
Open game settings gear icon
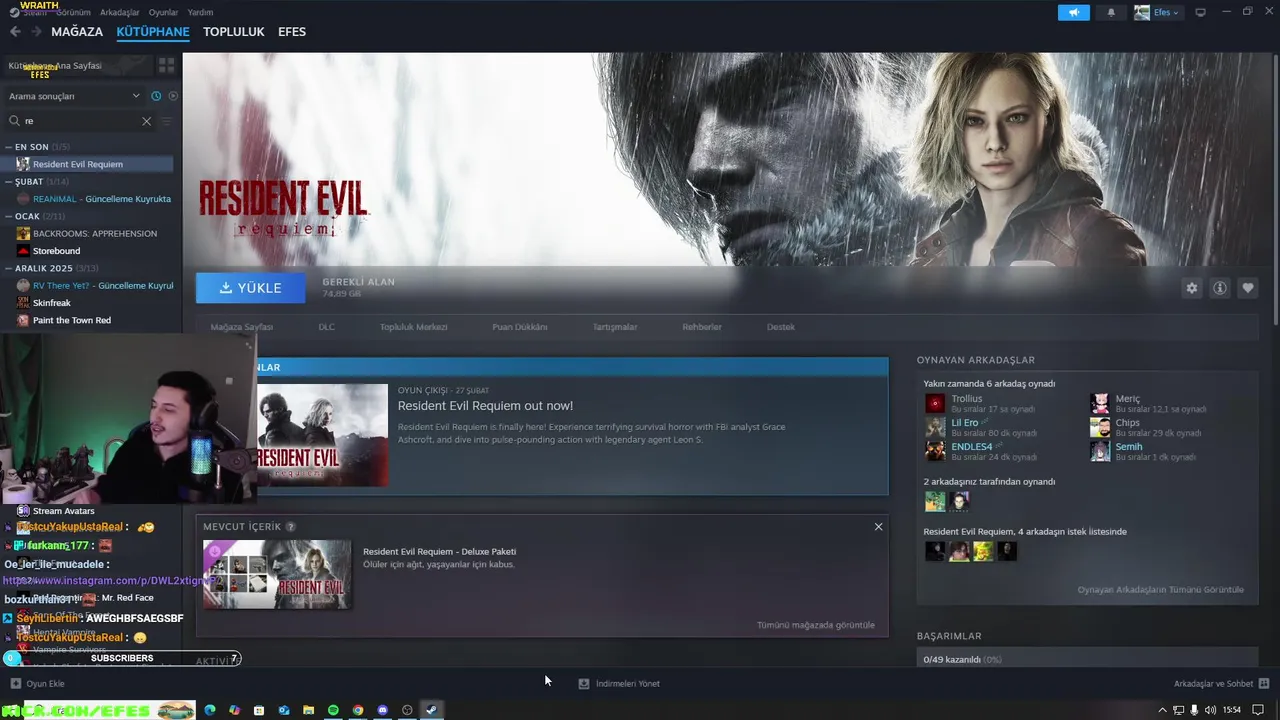pos(1191,288)
